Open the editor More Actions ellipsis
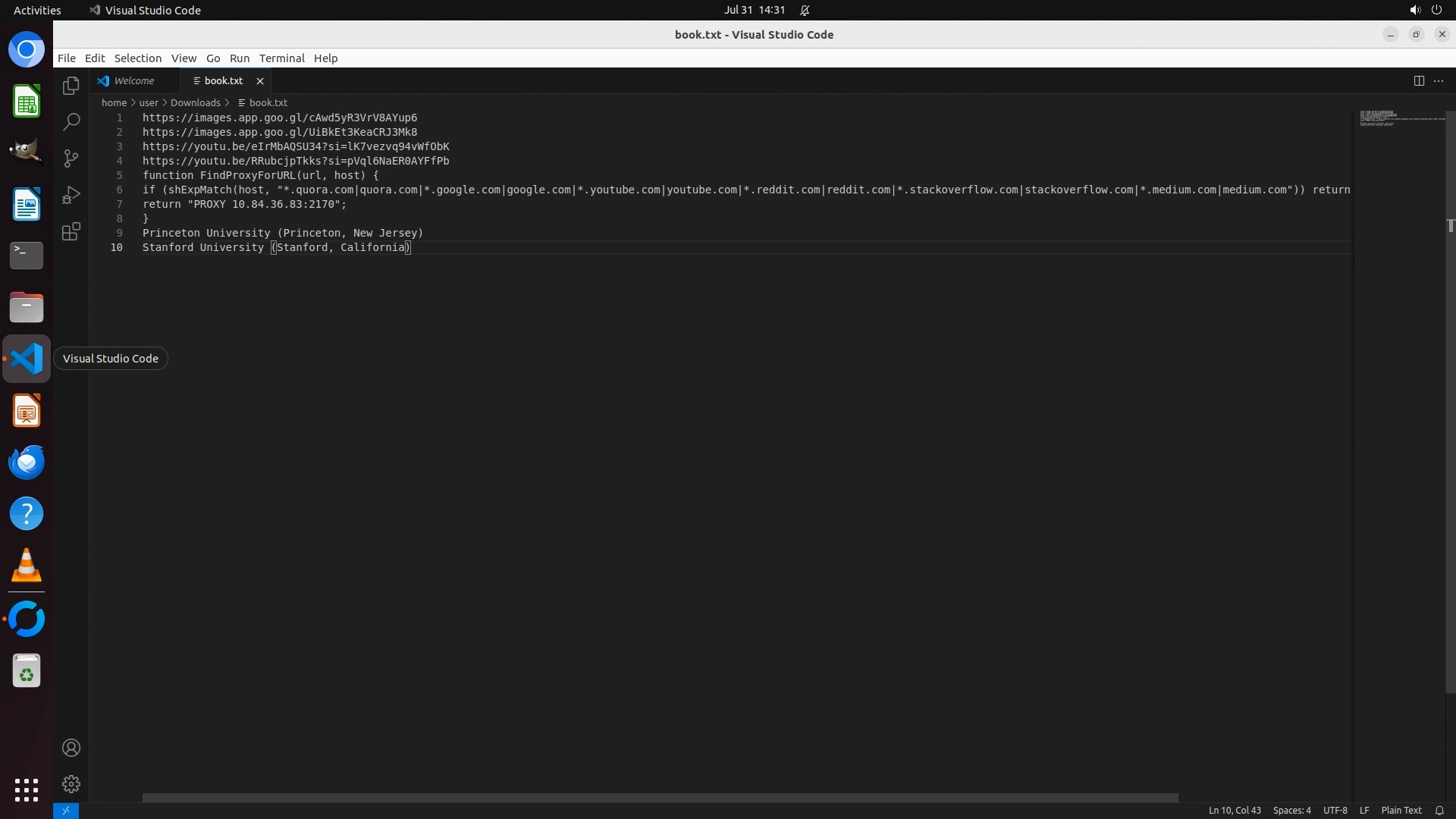Image resolution: width=1456 pixels, height=819 pixels. click(1439, 81)
